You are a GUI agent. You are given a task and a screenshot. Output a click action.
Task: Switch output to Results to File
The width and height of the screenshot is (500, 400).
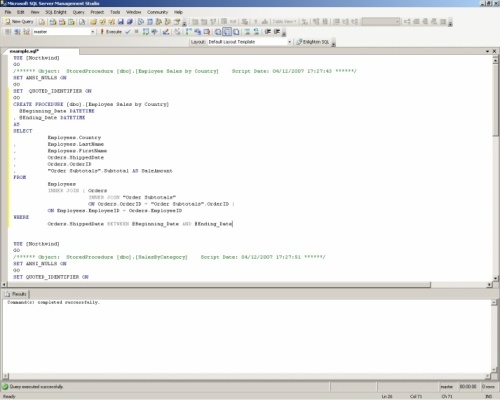tap(236, 32)
